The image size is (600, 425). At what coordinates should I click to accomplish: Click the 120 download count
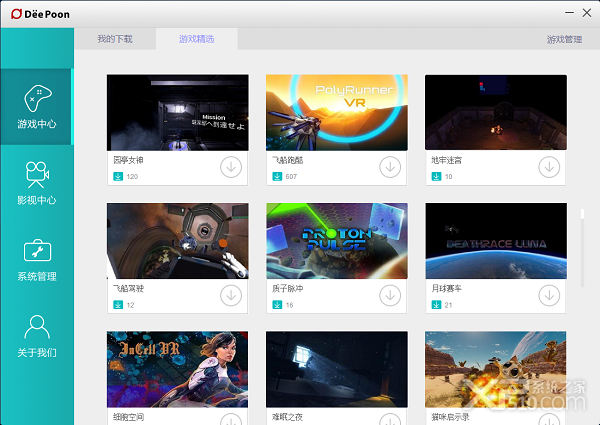(132, 177)
